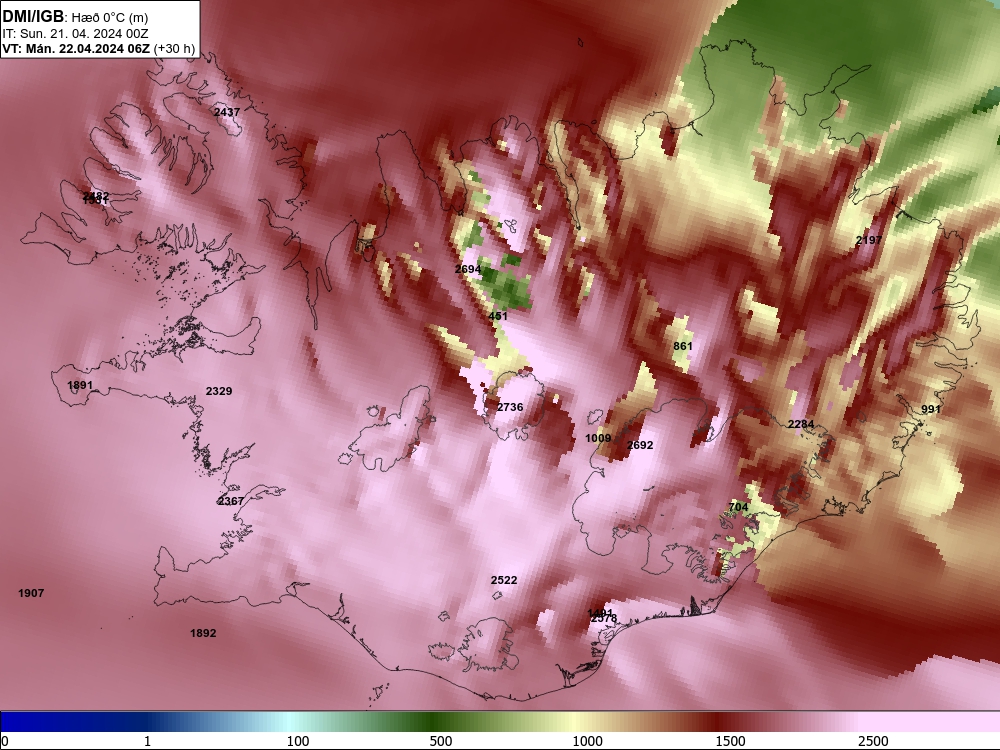
Task: Click the 2736 height value
Action: tap(510, 407)
